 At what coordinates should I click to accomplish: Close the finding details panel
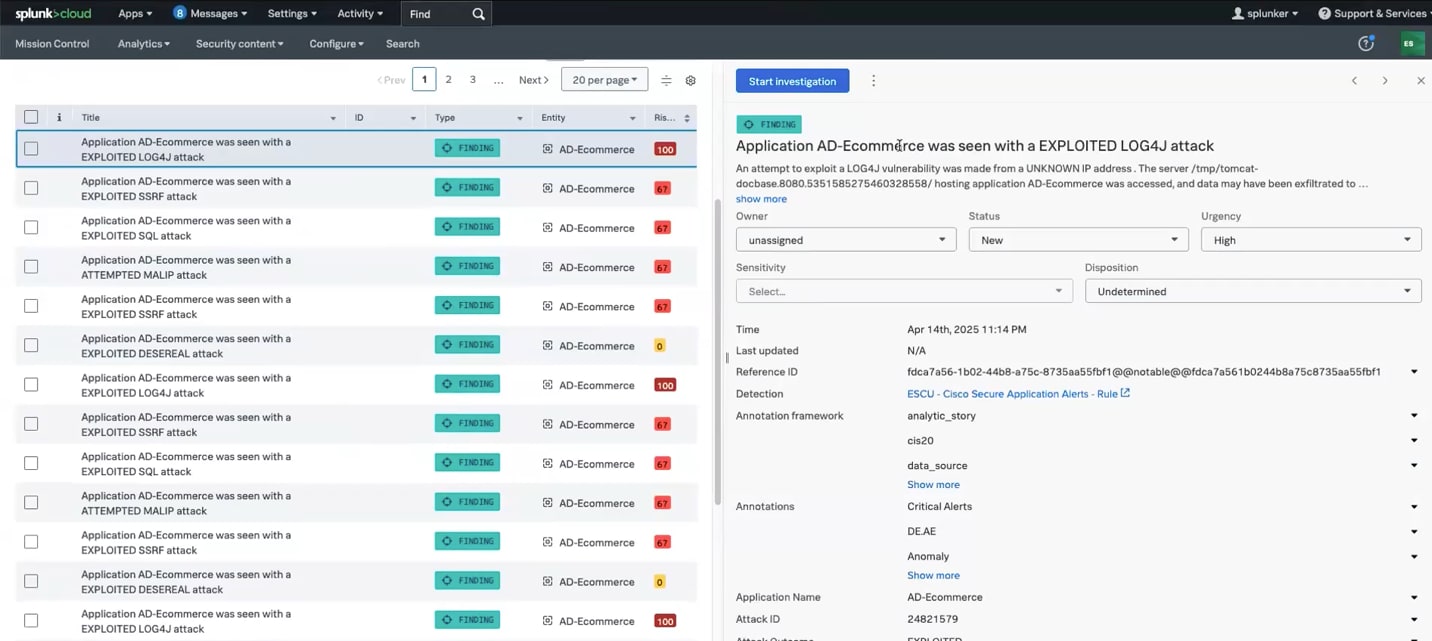tap(1420, 81)
